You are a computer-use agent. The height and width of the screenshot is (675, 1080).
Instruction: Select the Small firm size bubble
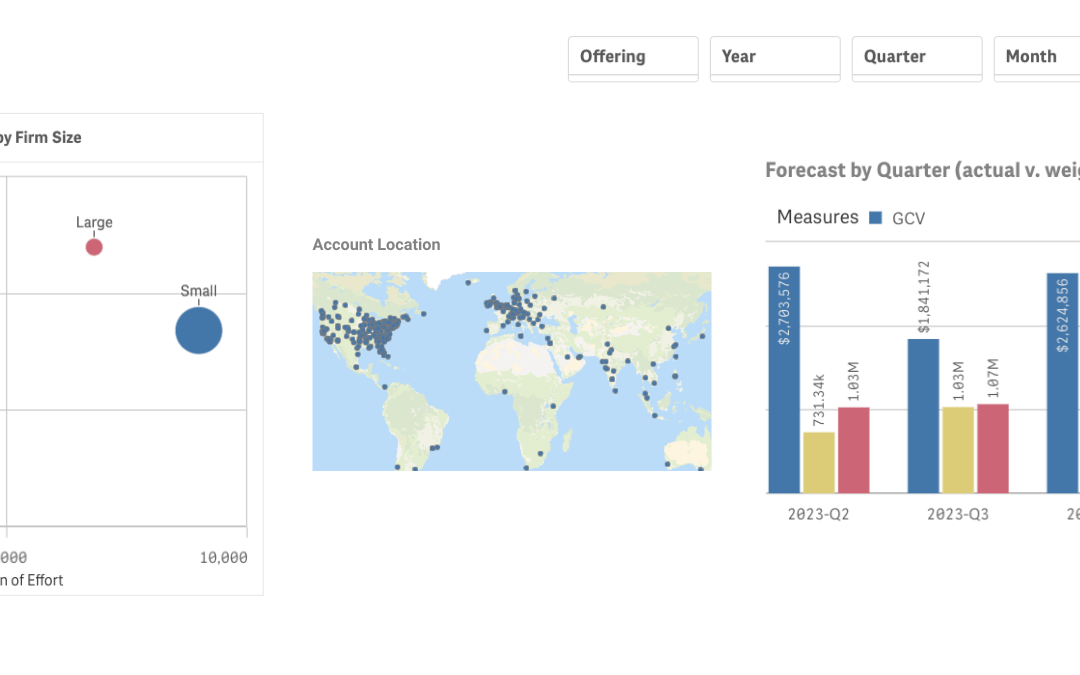click(199, 331)
